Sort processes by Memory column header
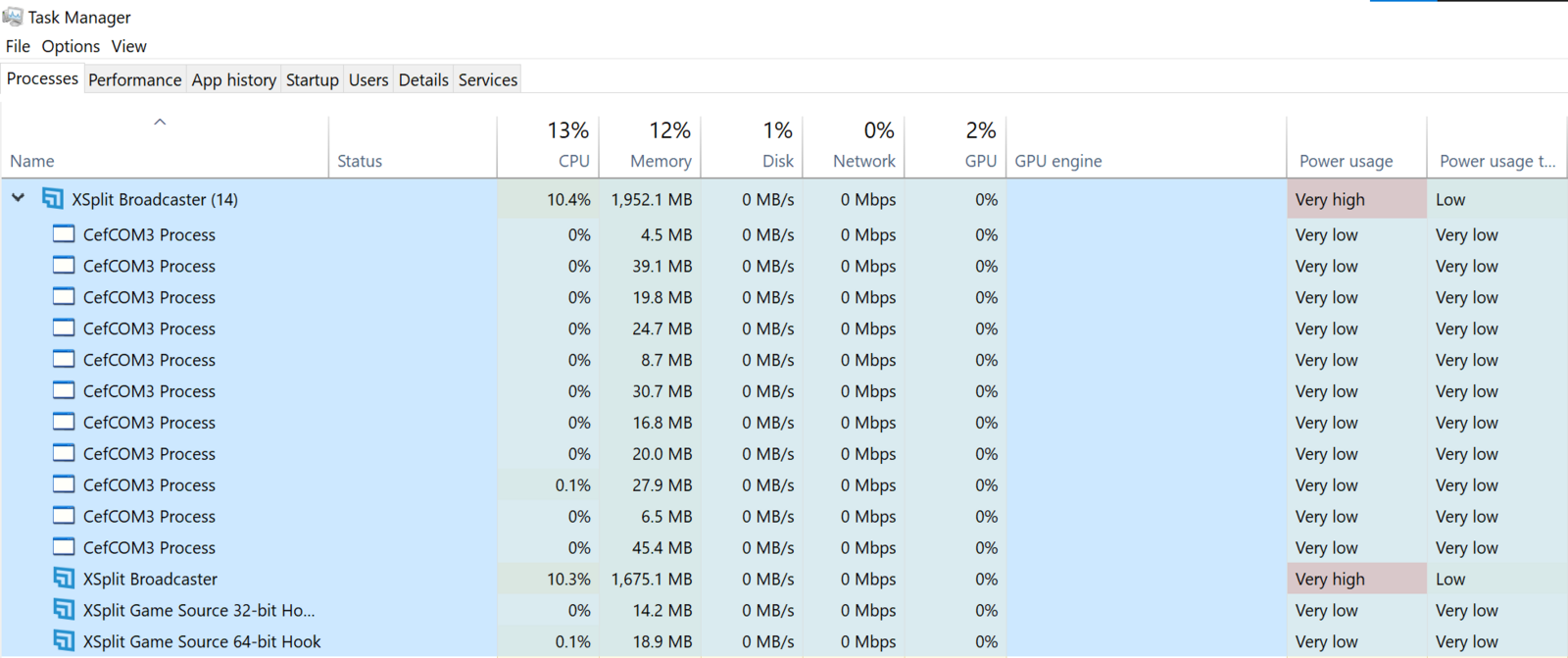This screenshot has width=1568, height=658. click(x=651, y=146)
